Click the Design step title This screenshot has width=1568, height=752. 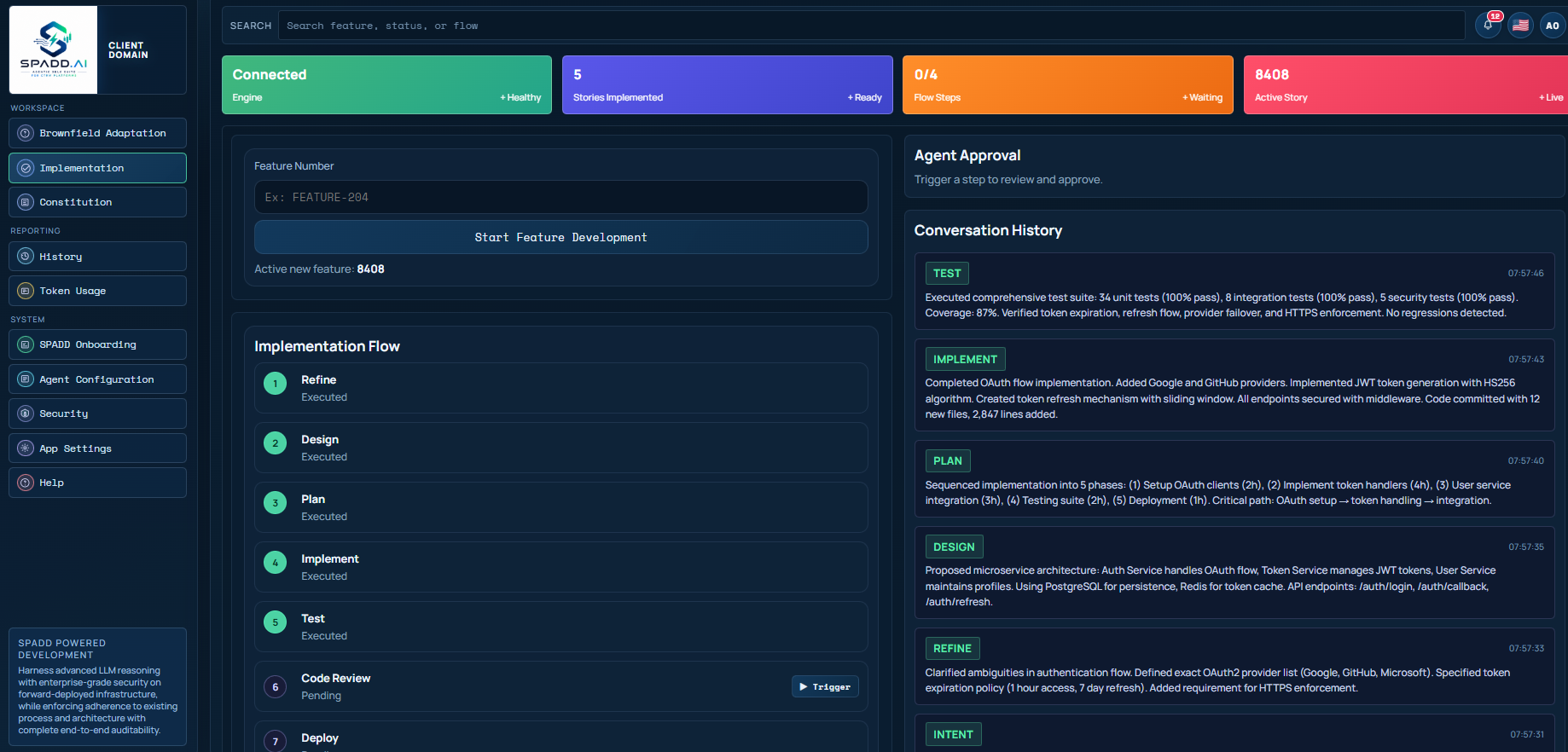(x=320, y=439)
